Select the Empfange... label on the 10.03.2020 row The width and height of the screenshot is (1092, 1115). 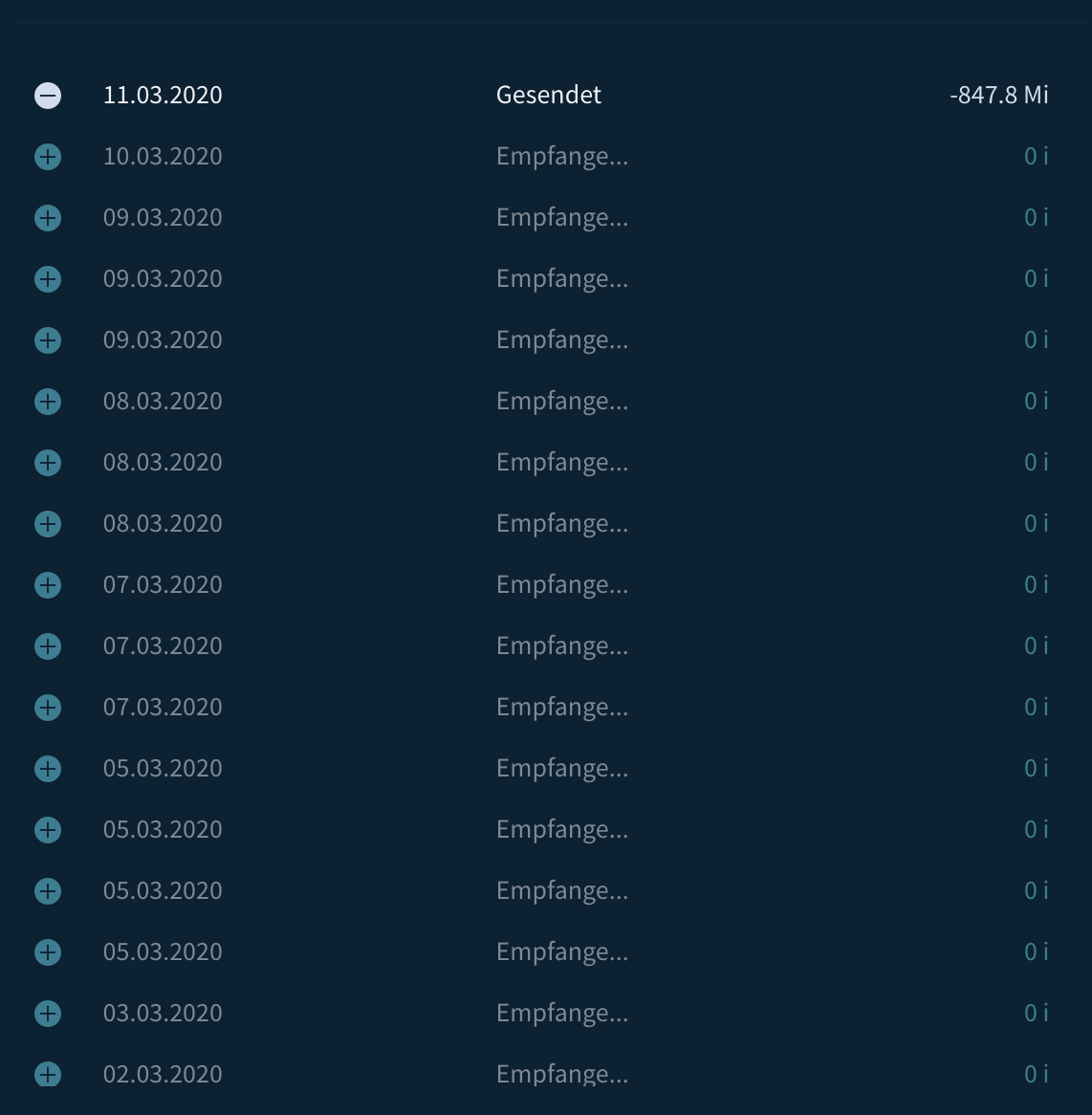click(x=561, y=157)
